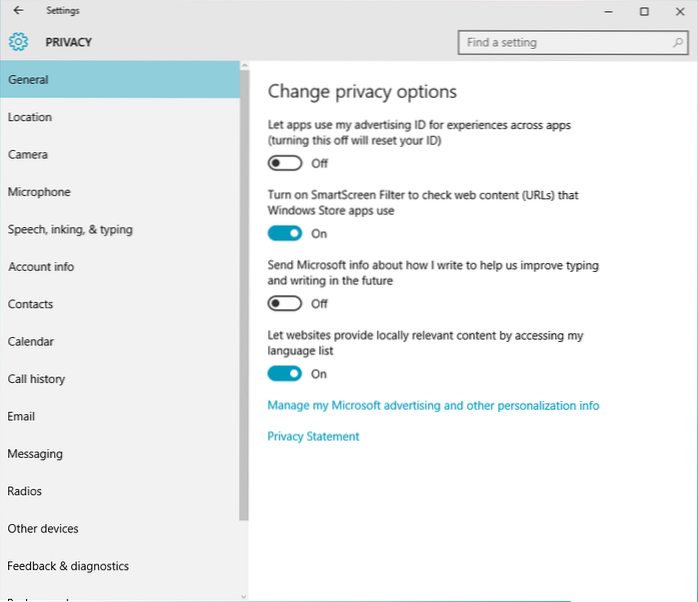
Task: Open Manage my Microsoft advertising link
Action: pos(433,406)
